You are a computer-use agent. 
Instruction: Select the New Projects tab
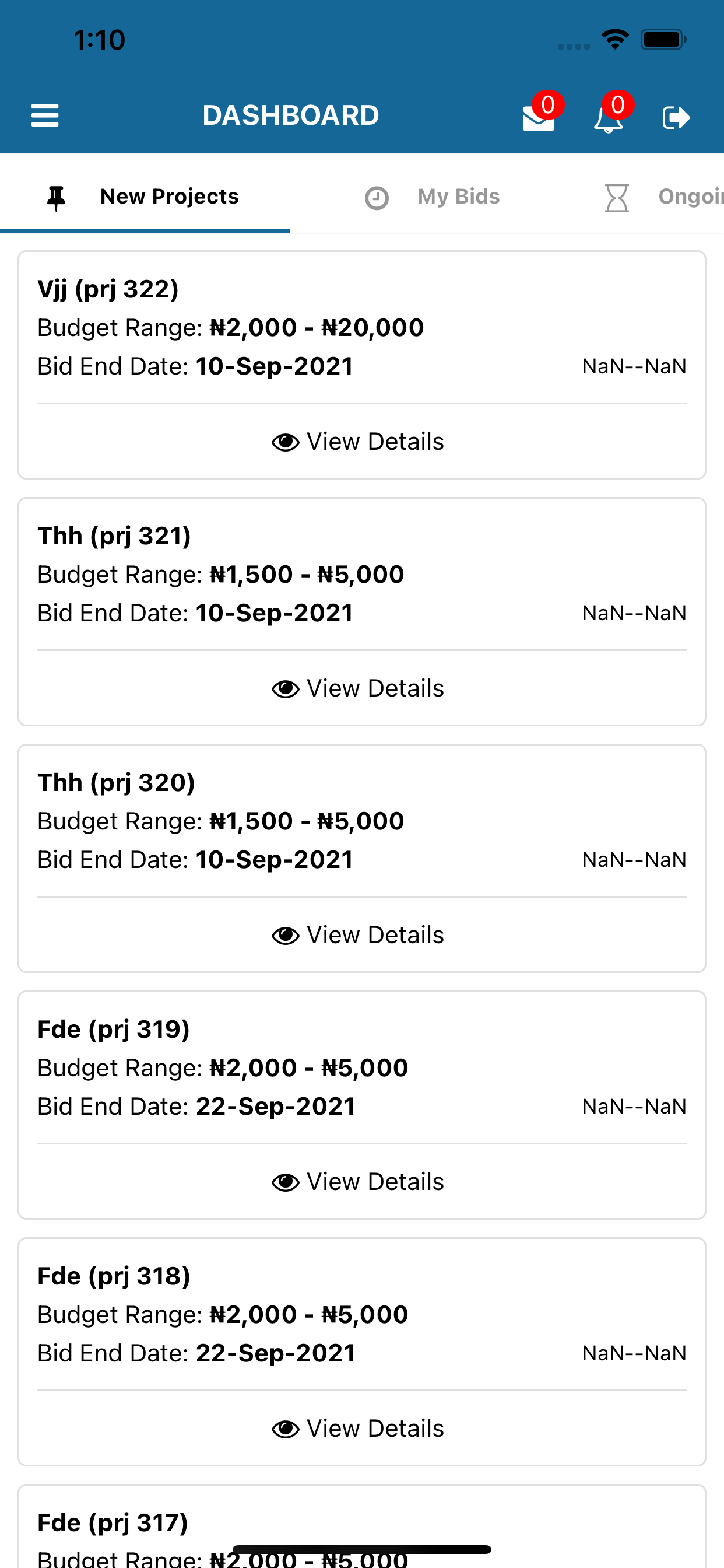(145, 197)
